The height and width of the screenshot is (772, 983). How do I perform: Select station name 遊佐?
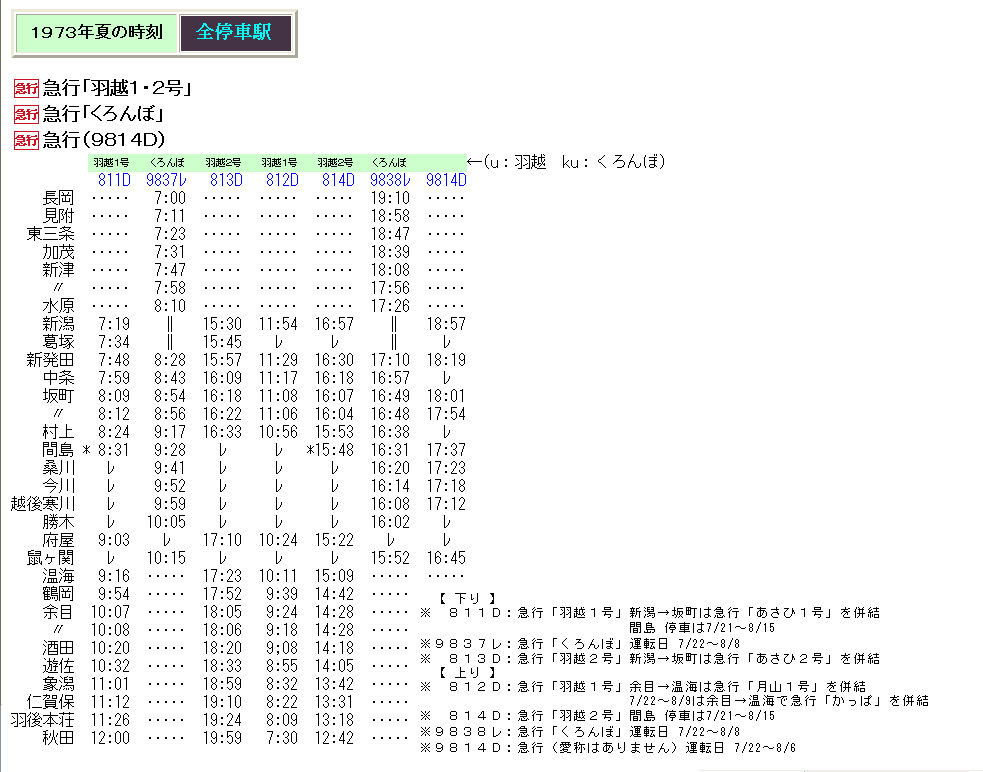pyautogui.click(x=58, y=667)
